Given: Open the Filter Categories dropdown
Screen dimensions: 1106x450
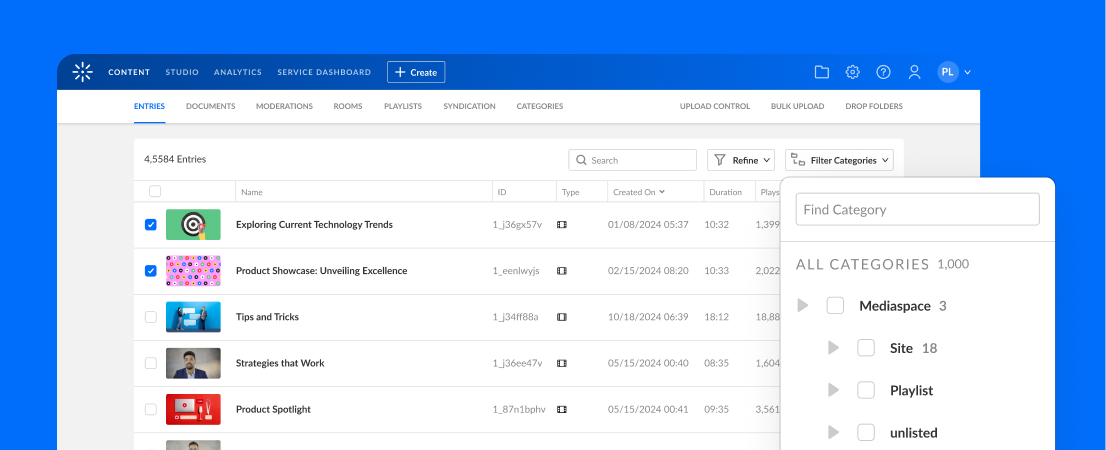Looking at the screenshot, I should (x=839, y=160).
